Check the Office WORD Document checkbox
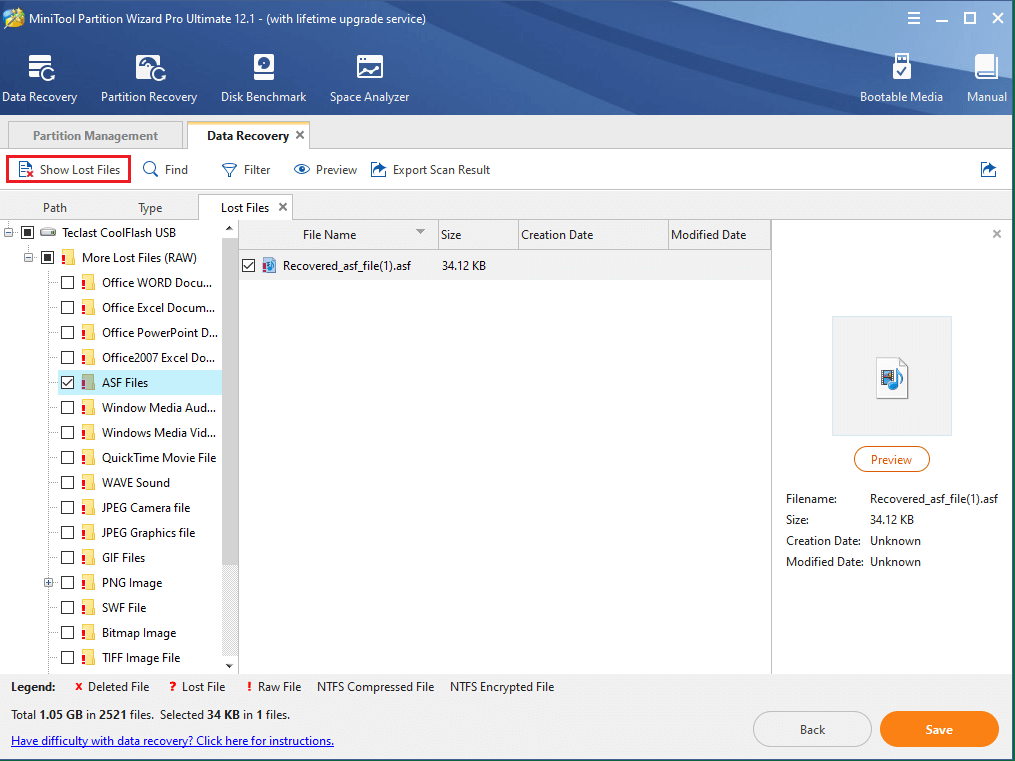This screenshot has height=761, width=1015. point(67,283)
